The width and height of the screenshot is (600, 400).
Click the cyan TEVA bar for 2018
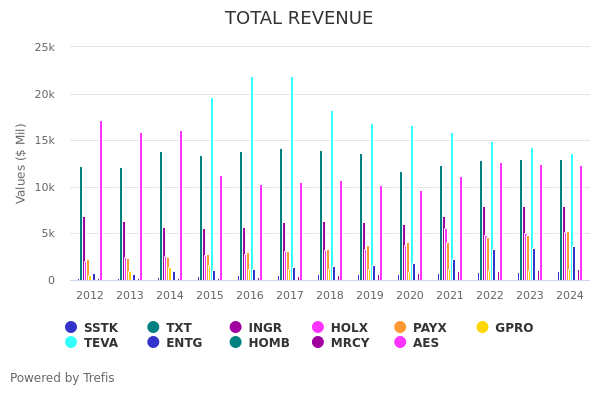tap(332, 195)
